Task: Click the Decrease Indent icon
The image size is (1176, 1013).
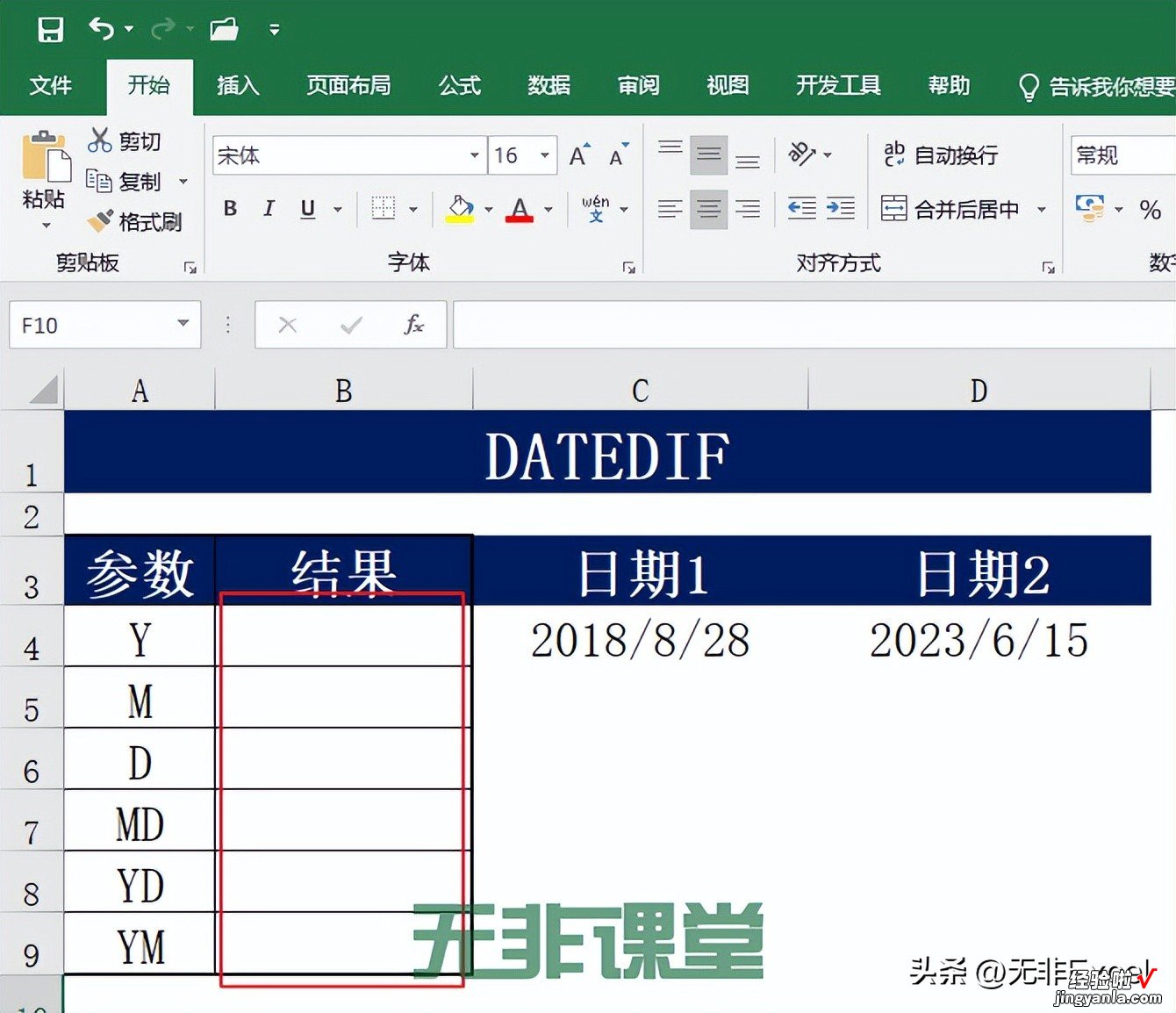Action: (x=802, y=208)
